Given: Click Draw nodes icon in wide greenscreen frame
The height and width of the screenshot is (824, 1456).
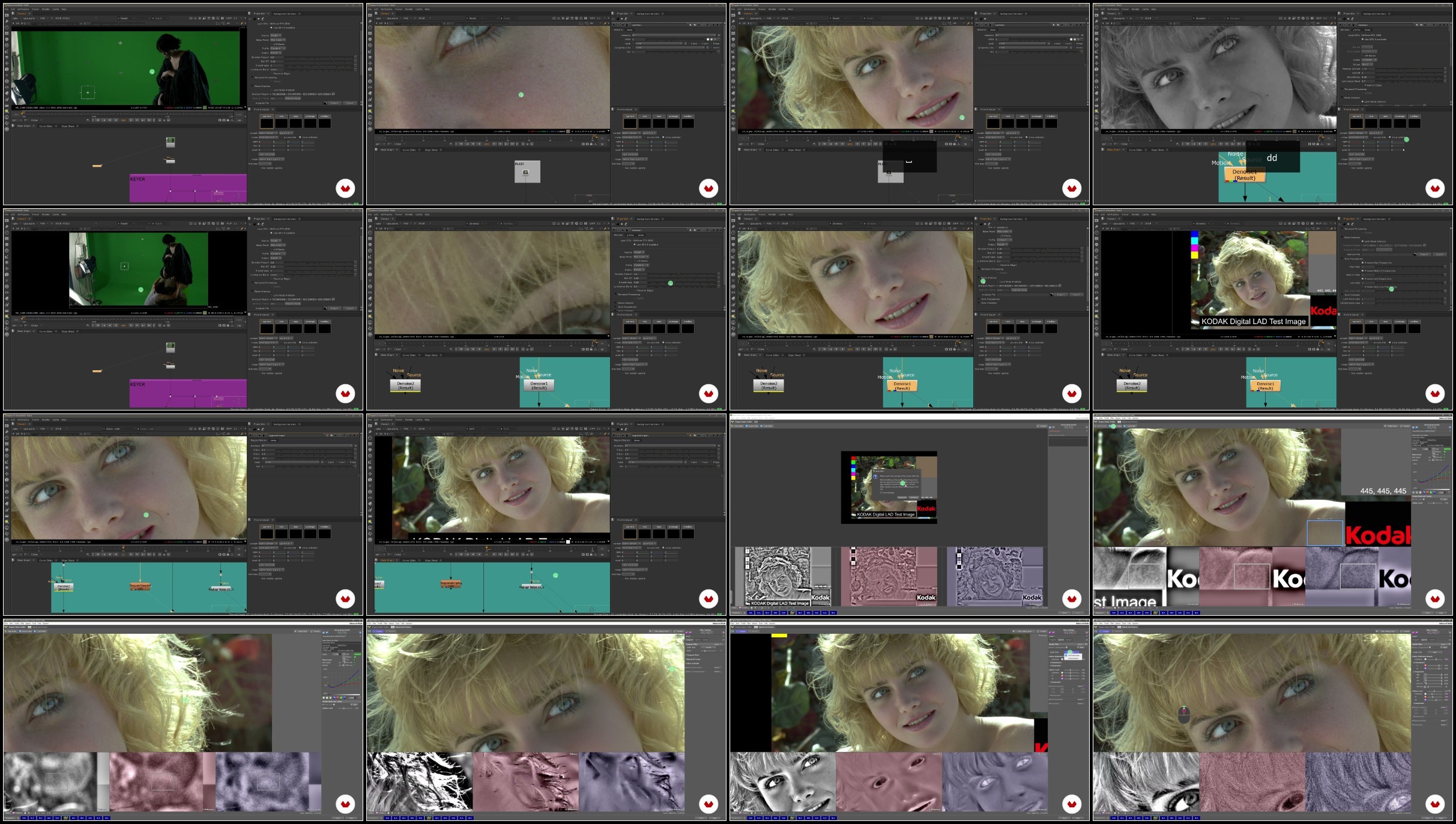Looking at the screenshot, I should click(7, 21).
